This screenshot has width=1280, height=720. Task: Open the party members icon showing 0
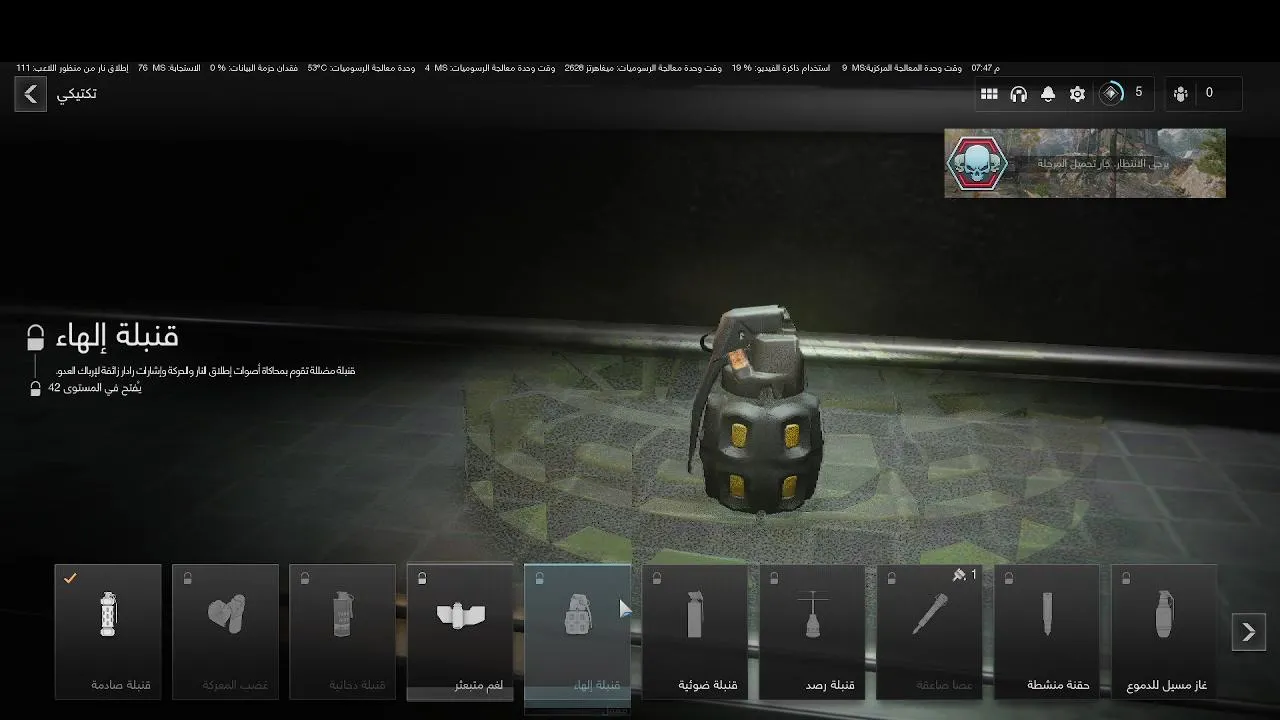(1181, 94)
